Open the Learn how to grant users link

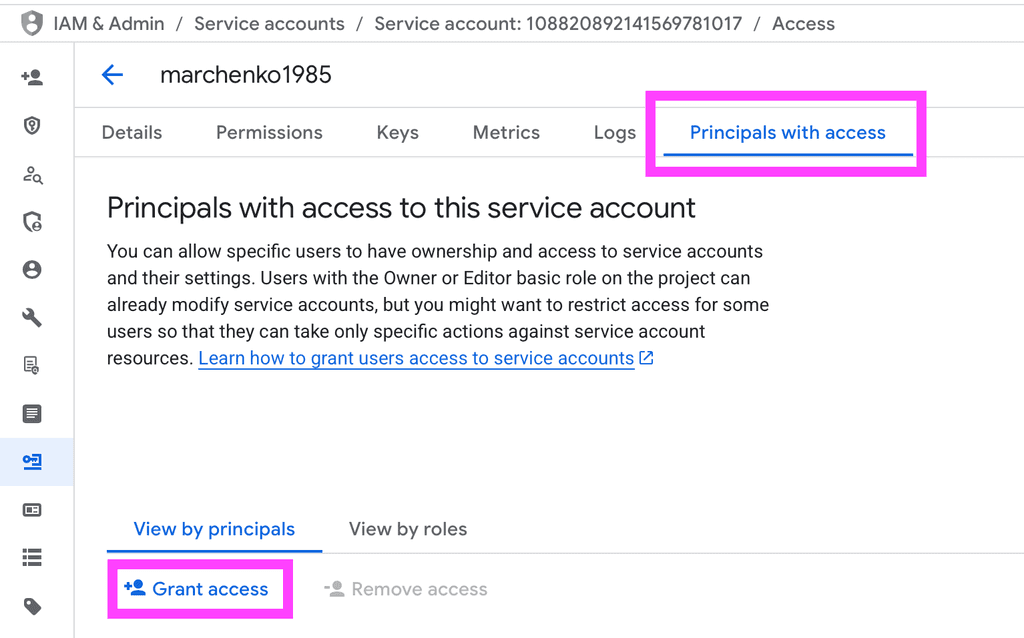click(x=416, y=358)
